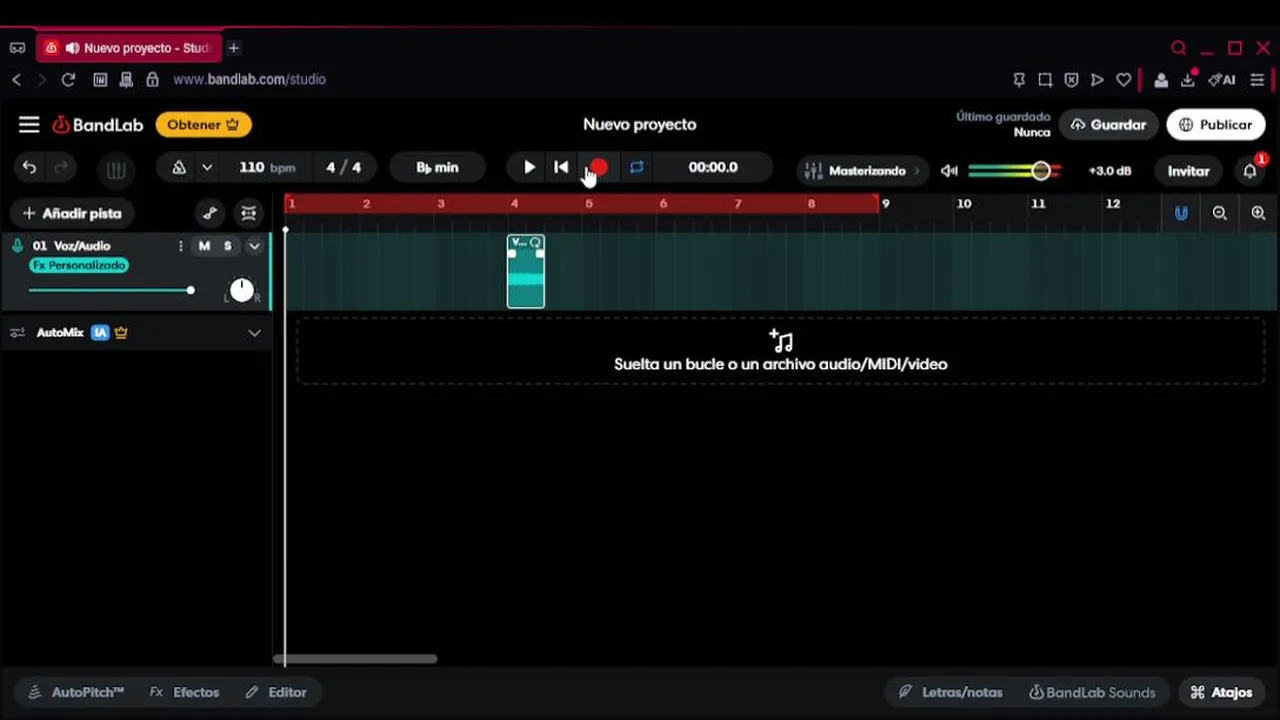Image resolution: width=1280 pixels, height=720 pixels.
Task: Click the horizontal timeline scrollbar
Action: pos(355,659)
